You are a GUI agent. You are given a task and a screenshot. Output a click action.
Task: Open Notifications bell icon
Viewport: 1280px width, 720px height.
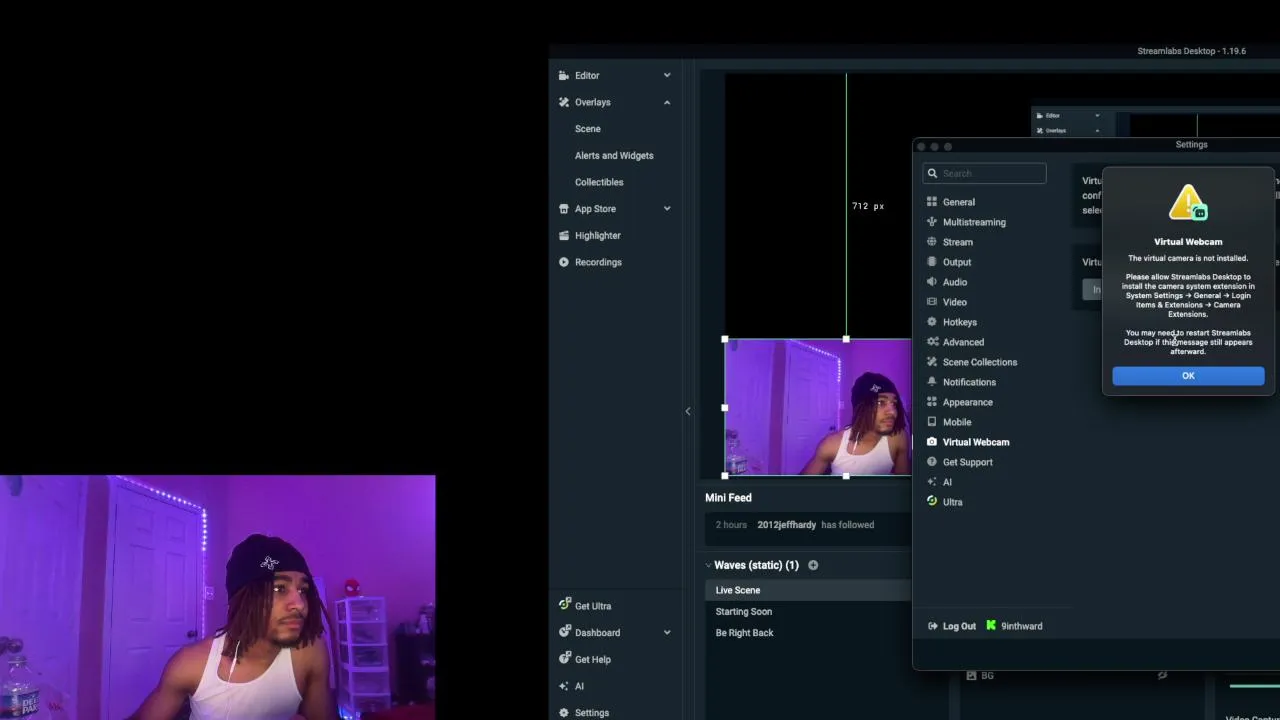932,382
